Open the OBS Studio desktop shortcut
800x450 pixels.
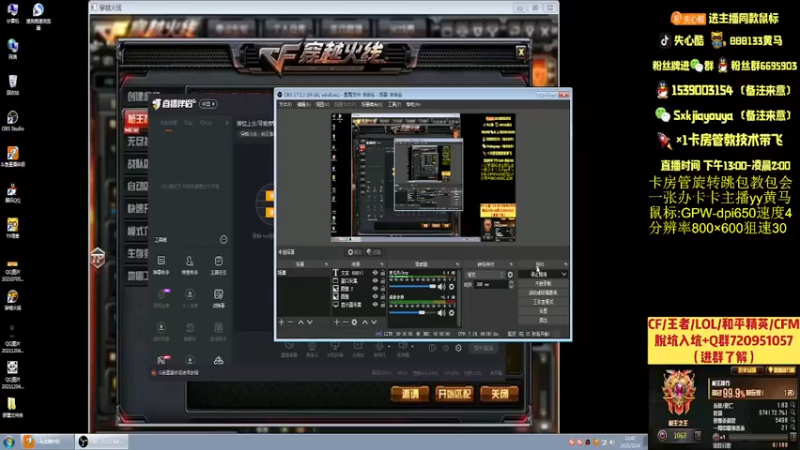(x=13, y=121)
